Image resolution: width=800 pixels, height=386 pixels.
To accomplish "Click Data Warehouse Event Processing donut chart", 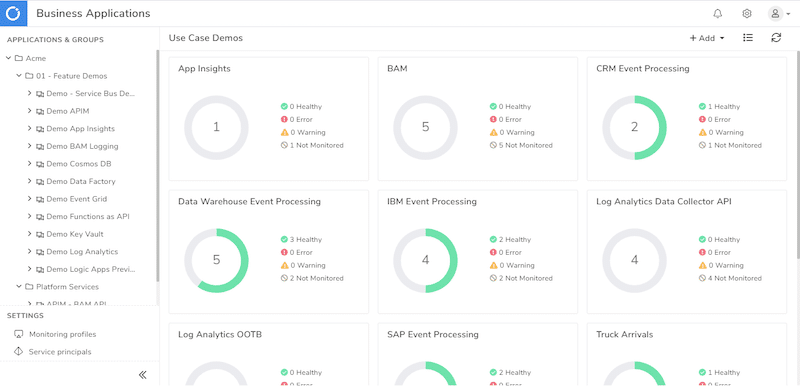I will 216,261.
